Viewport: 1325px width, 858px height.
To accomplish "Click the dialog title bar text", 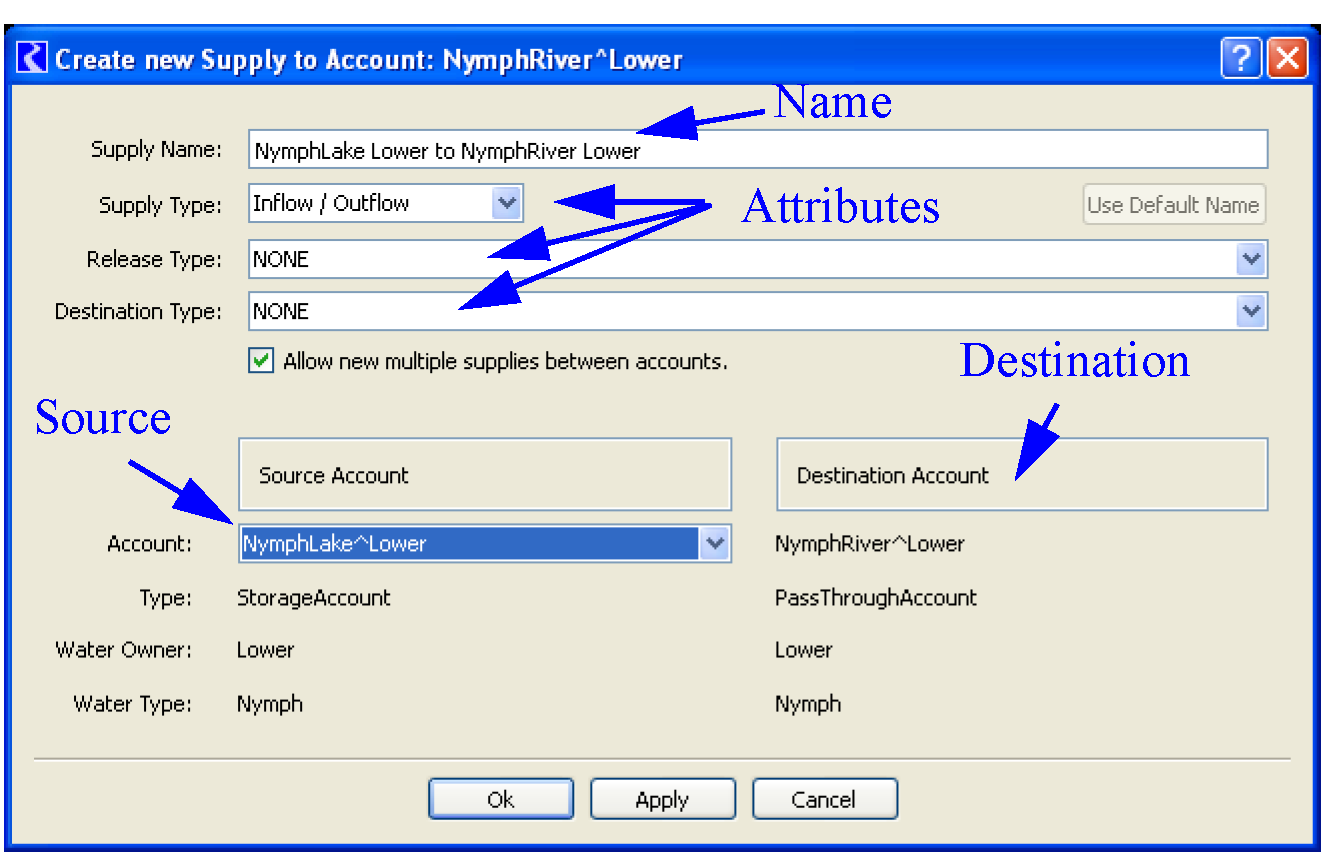I will pyautogui.click(x=368, y=60).
